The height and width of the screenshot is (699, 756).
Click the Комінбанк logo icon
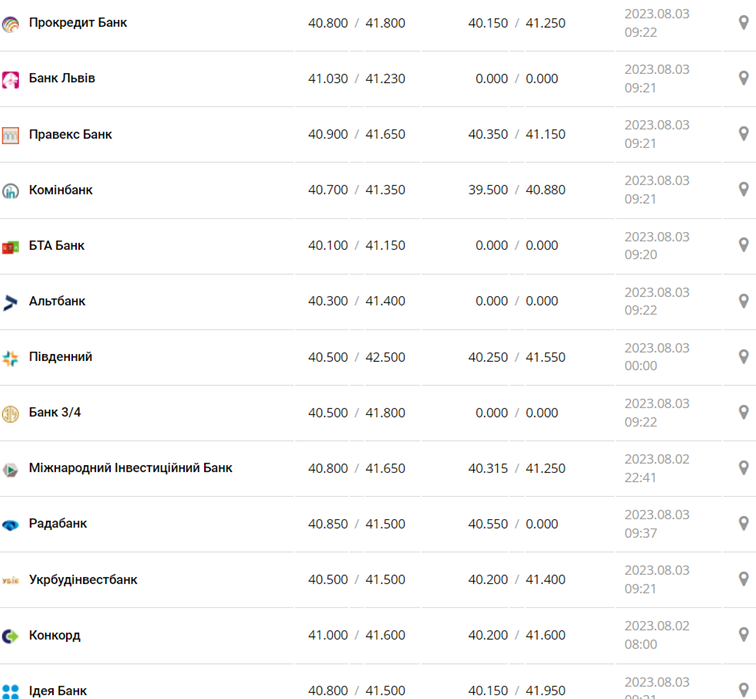tap(10, 191)
